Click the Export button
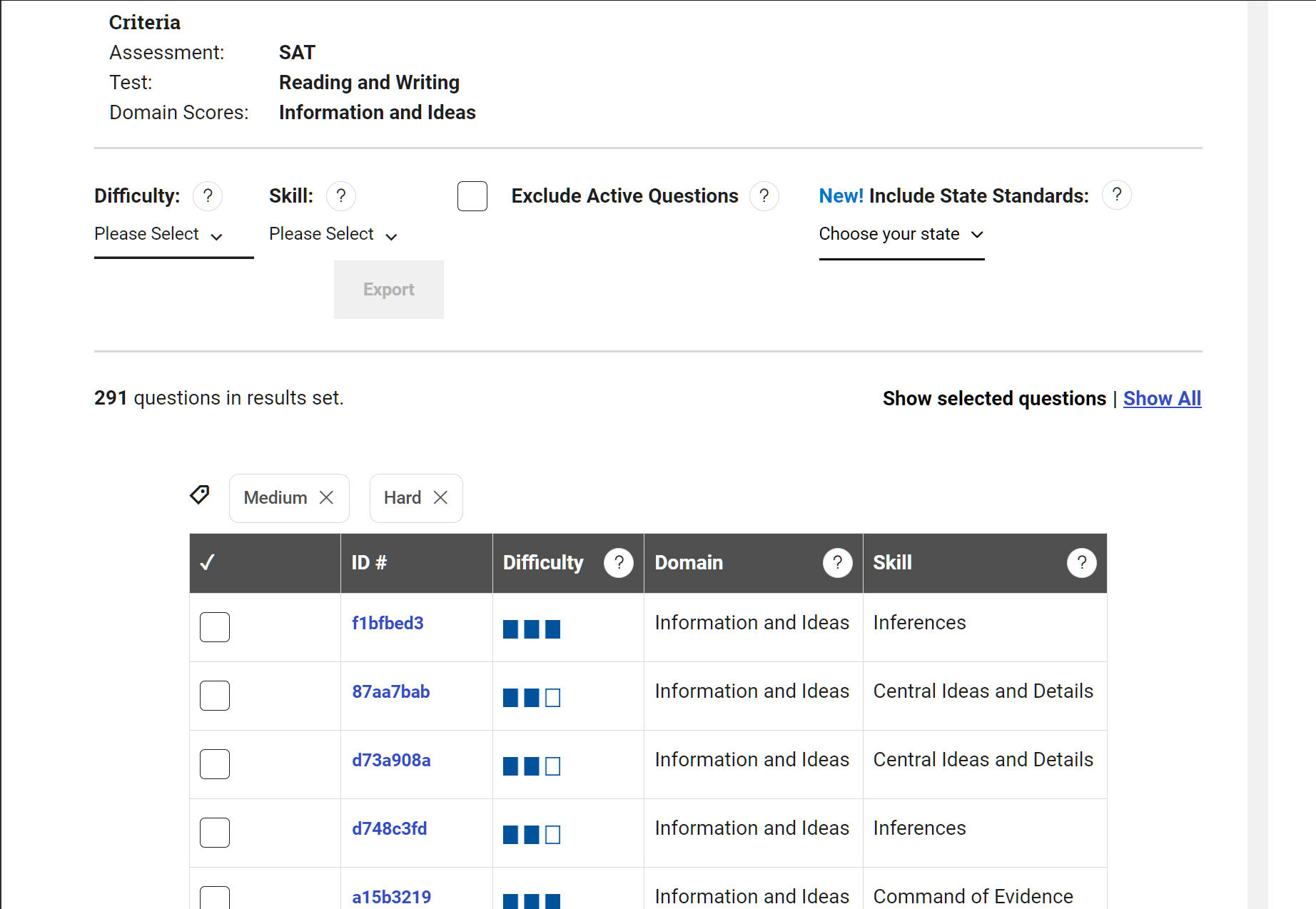Image resolution: width=1316 pixels, height=909 pixels. 388,290
